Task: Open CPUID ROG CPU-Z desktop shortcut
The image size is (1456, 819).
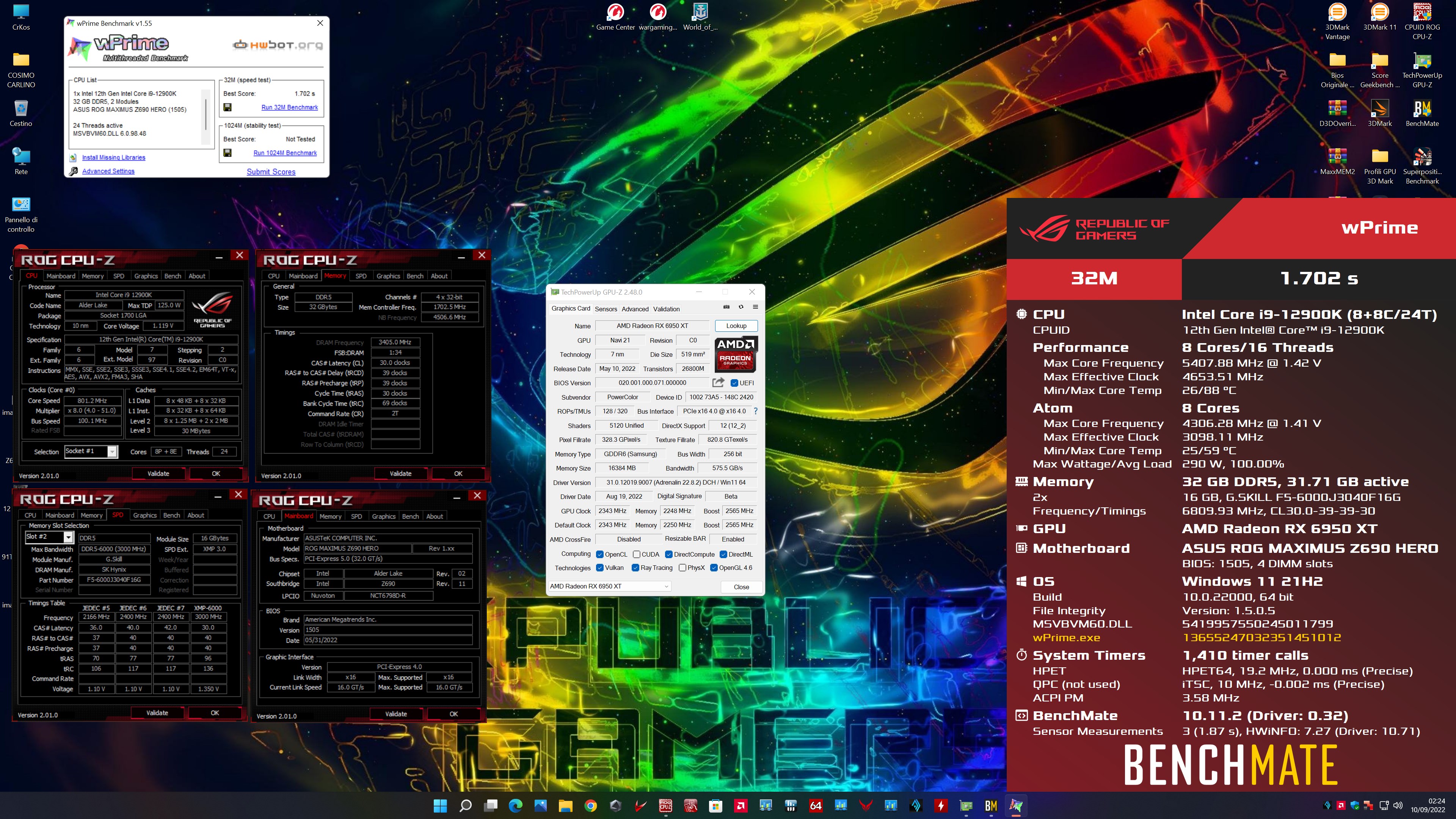Action: 1422,22
